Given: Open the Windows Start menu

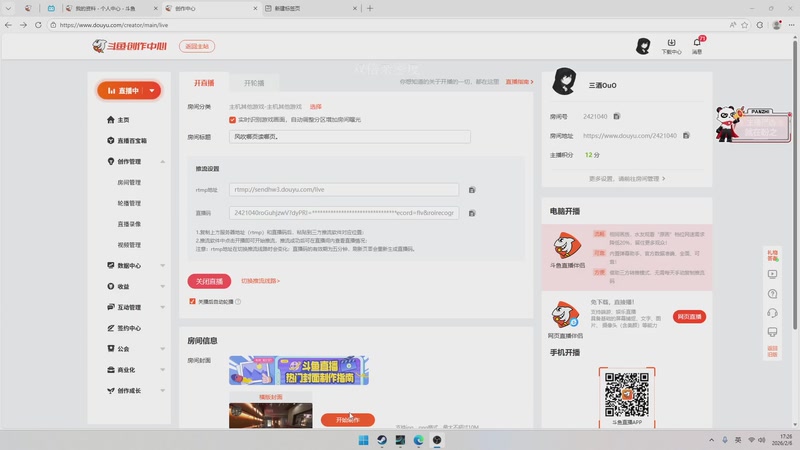Looking at the screenshot, I should (363, 440).
